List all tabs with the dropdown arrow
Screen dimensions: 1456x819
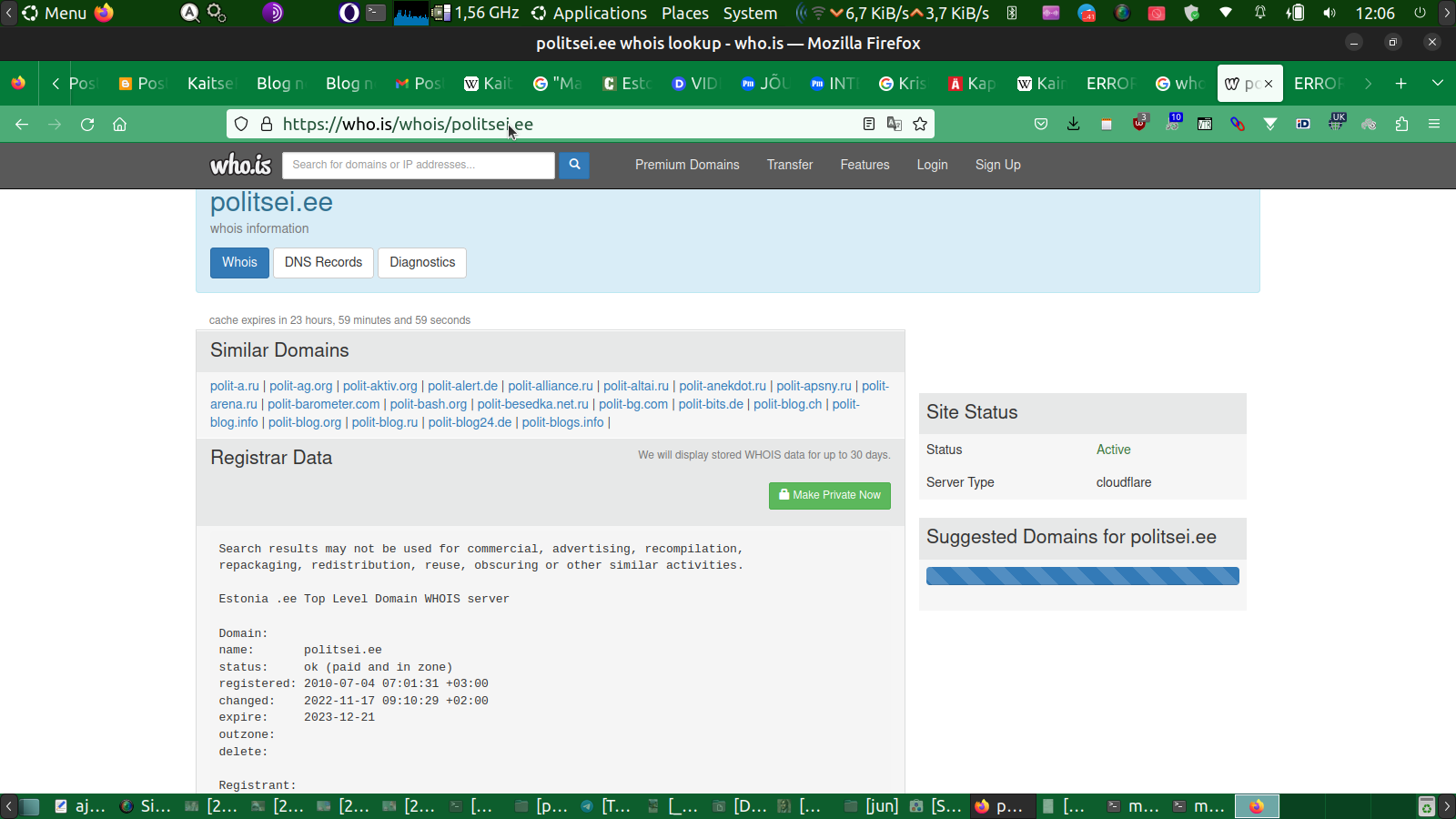(1438, 84)
